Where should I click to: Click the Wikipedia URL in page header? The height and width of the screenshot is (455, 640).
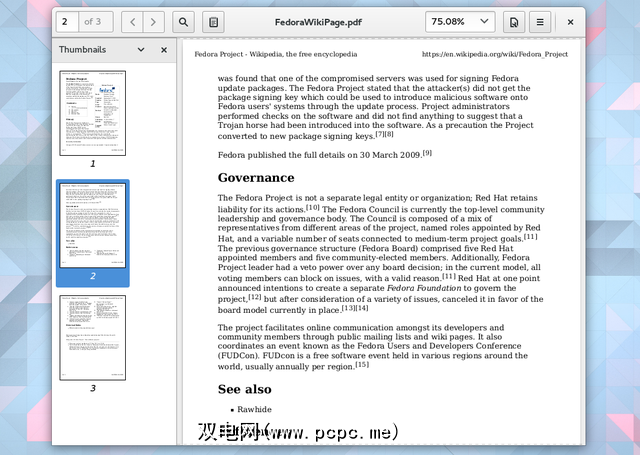click(495, 54)
